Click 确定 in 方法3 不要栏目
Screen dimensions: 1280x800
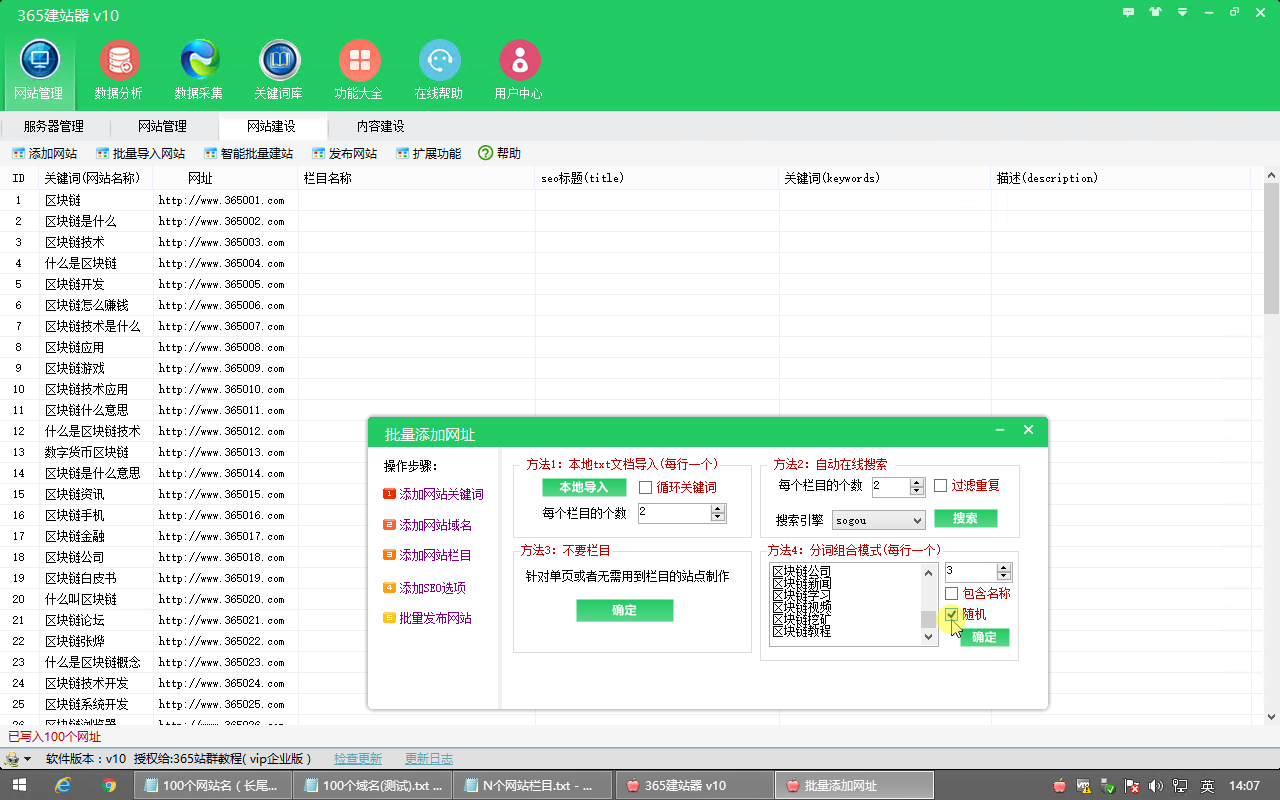point(625,610)
